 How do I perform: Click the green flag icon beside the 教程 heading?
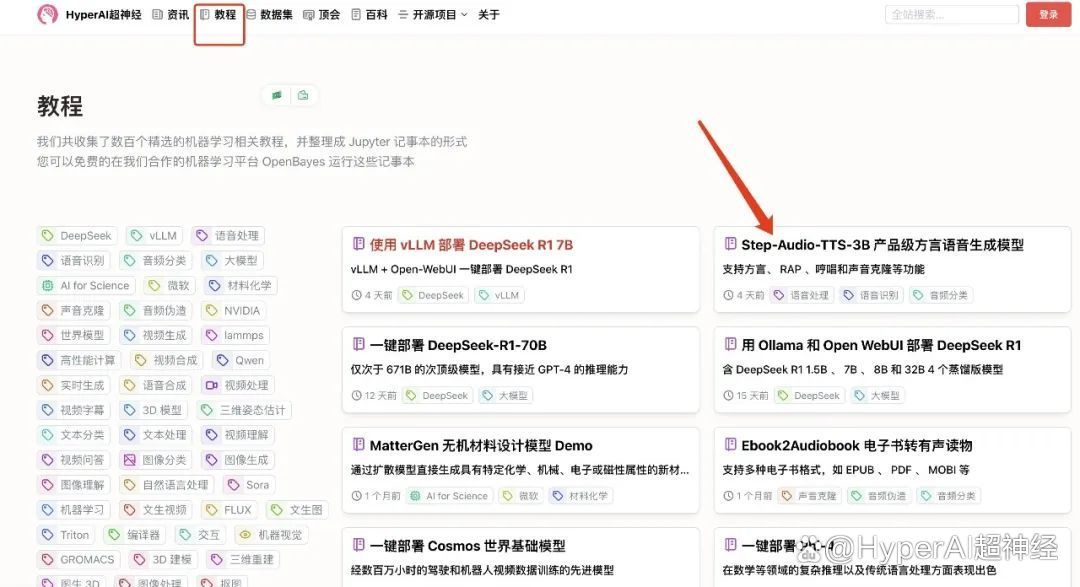tap(277, 95)
